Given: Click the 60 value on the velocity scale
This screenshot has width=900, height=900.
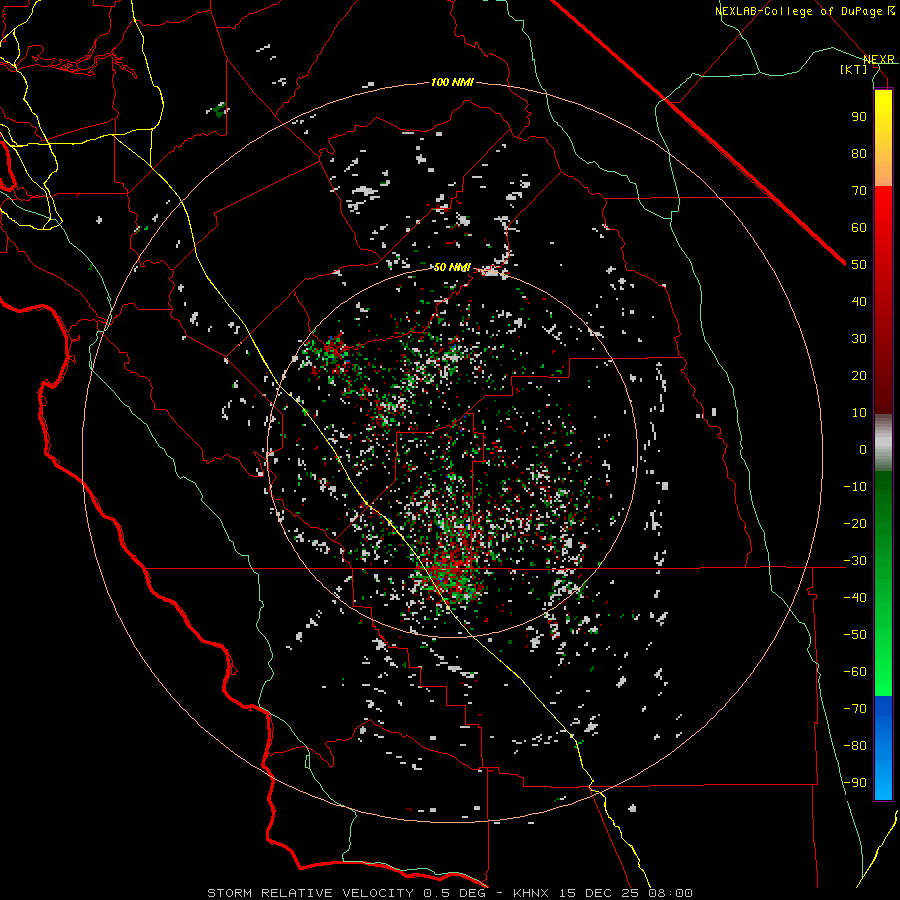Looking at the screenshot, I should pos(859,227).
